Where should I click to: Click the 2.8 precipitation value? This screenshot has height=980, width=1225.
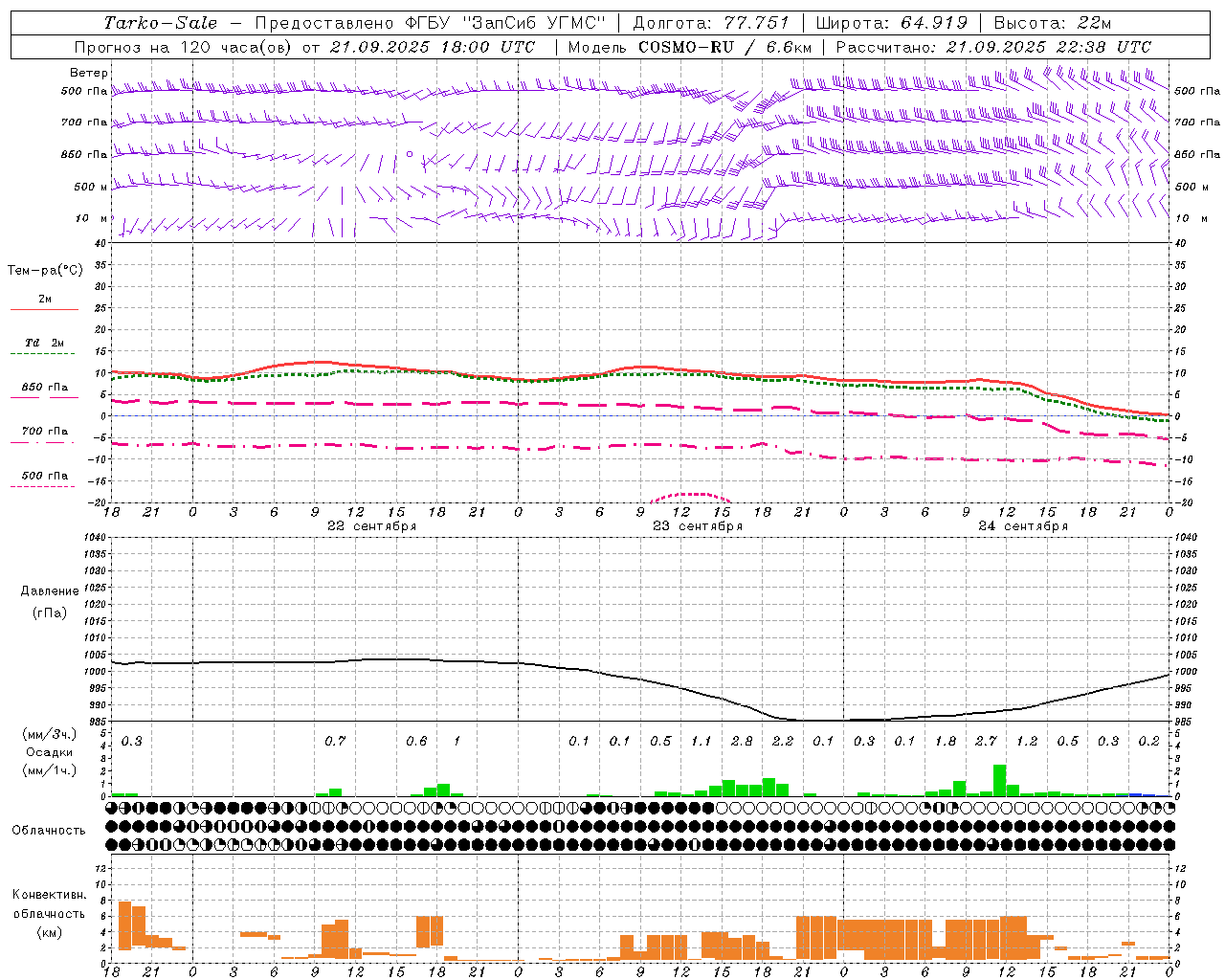(x=742, y=742)
